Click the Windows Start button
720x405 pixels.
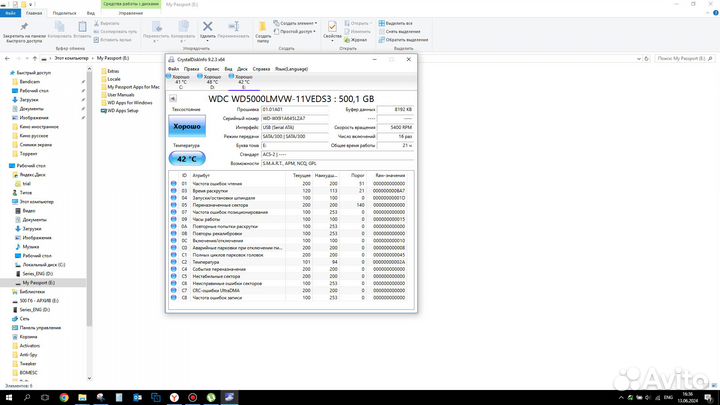[8, 398]
